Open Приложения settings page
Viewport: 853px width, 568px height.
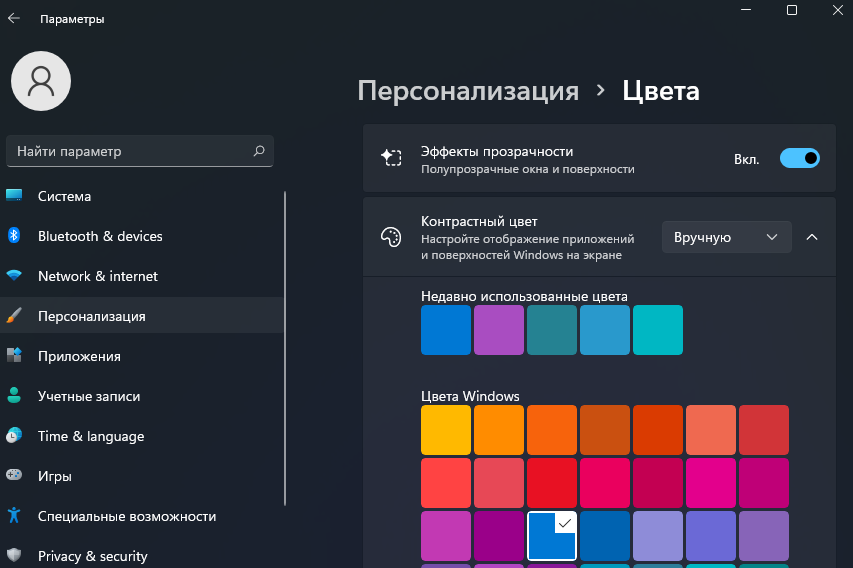coord(142,356)
